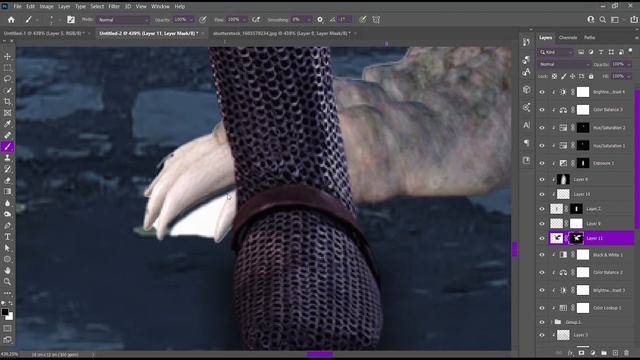Open layer Fill dropdown
640x360 pixels.
[x=629, y=76]
